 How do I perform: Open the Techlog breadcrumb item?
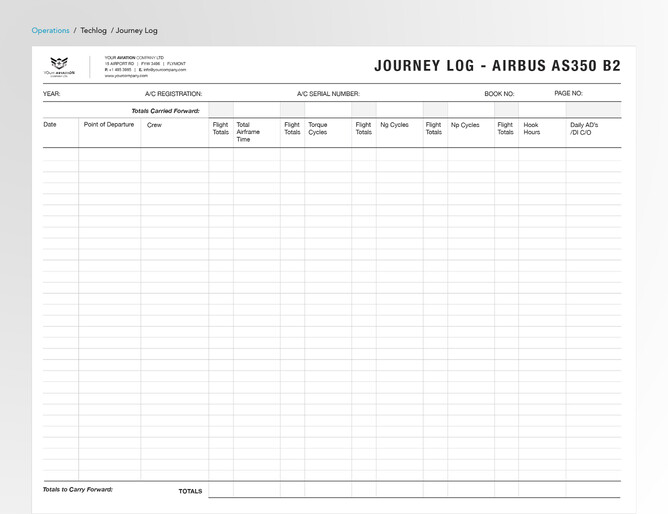point(93,31)
